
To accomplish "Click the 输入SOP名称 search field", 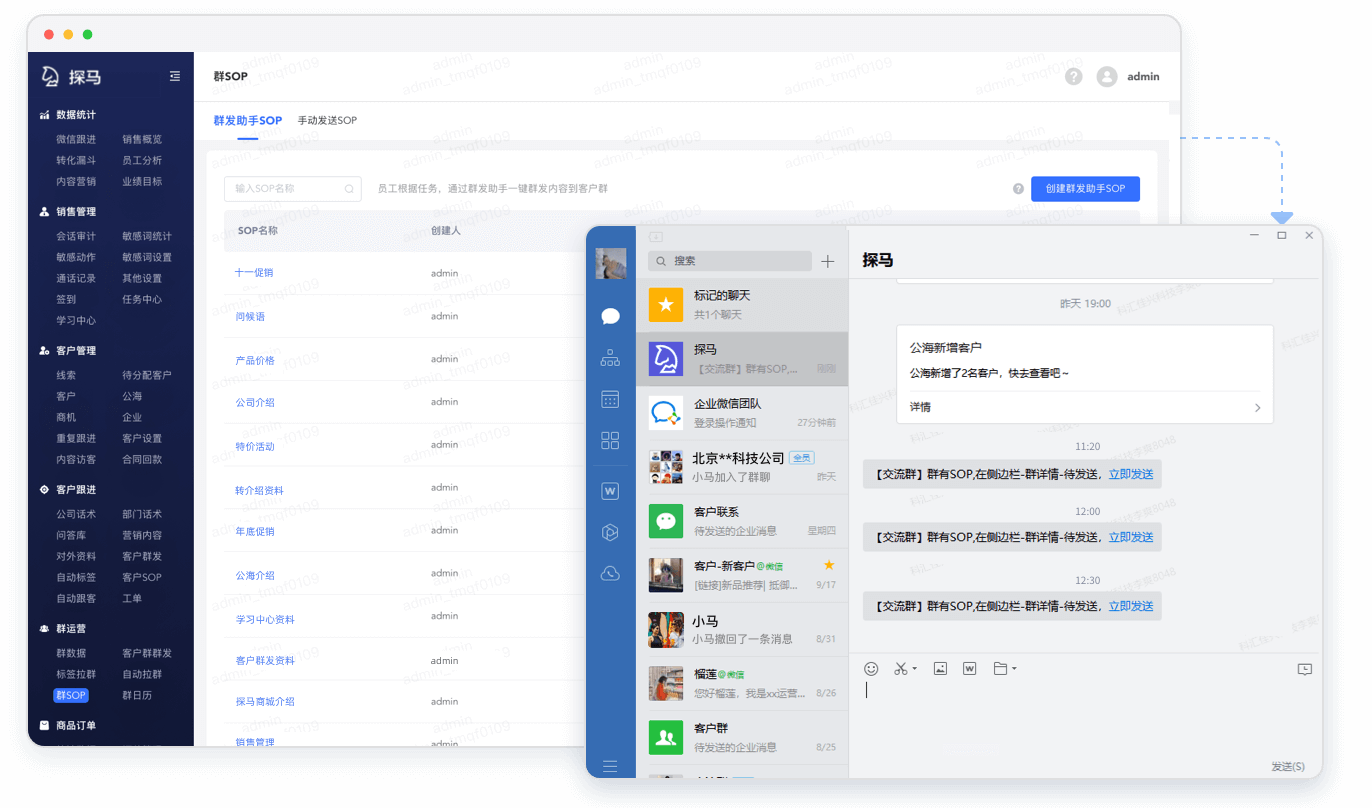I will tap(292, 188).
